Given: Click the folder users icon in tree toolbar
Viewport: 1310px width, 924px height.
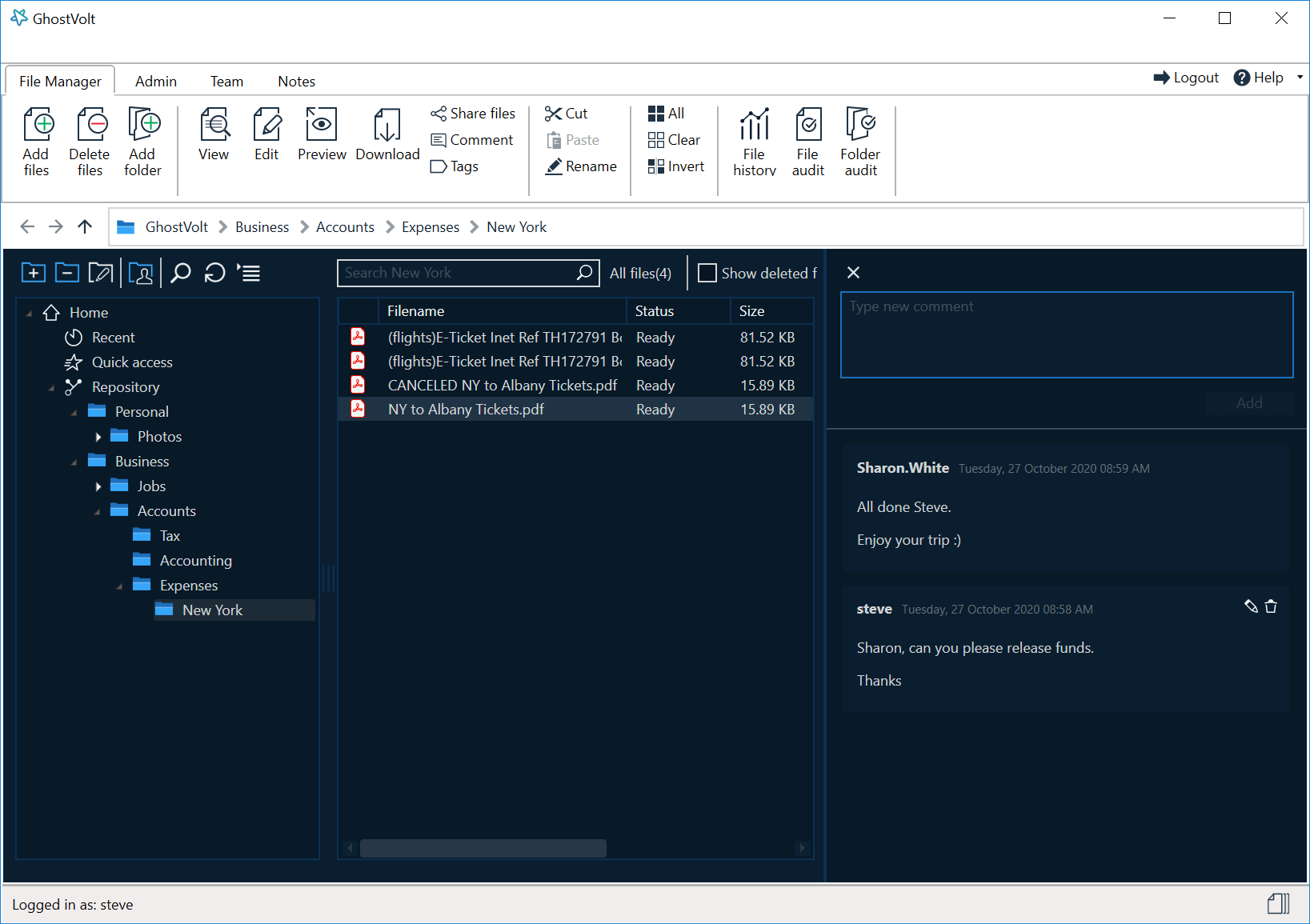Looking at the screenshot, I should tap(141, 273).
